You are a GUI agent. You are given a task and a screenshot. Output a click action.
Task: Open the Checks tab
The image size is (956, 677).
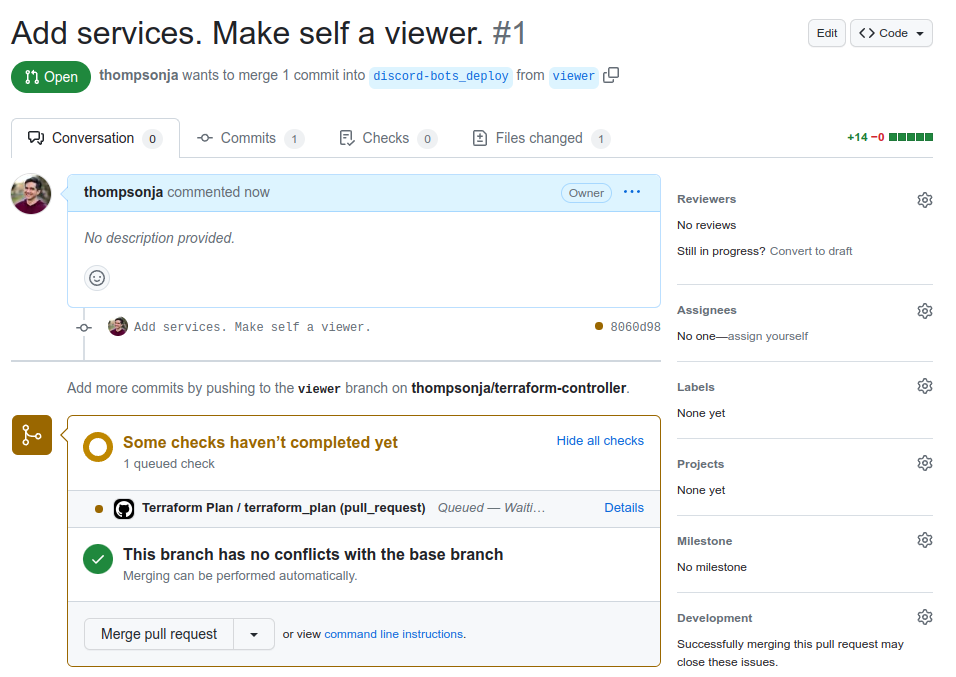(387, 138)
